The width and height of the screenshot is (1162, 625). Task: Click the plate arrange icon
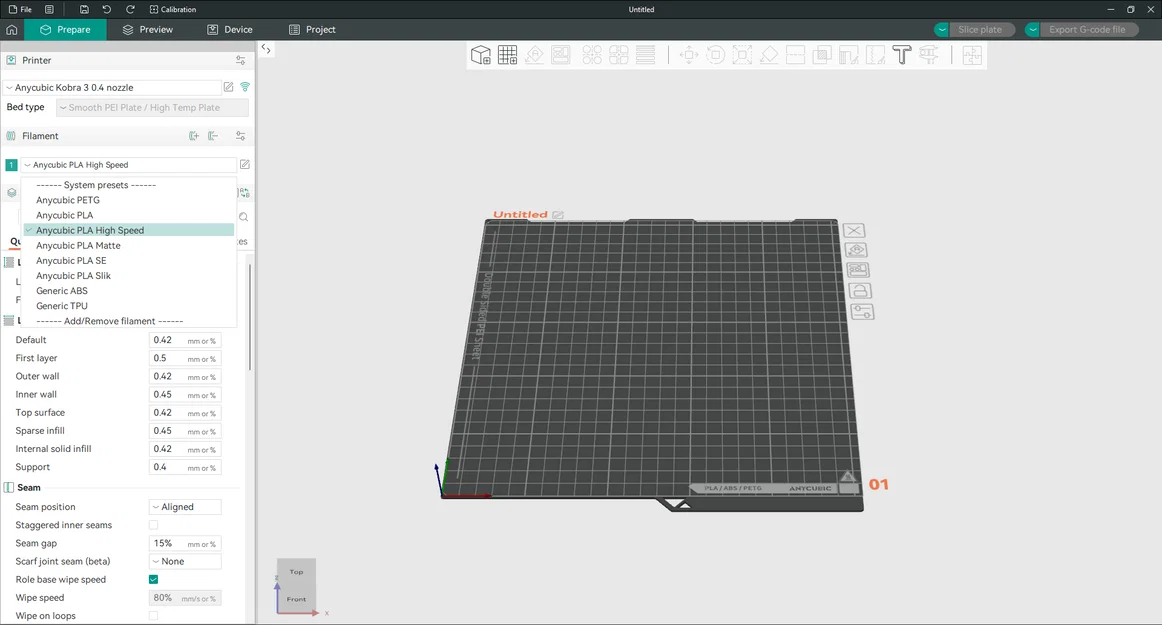click(858, 270)
